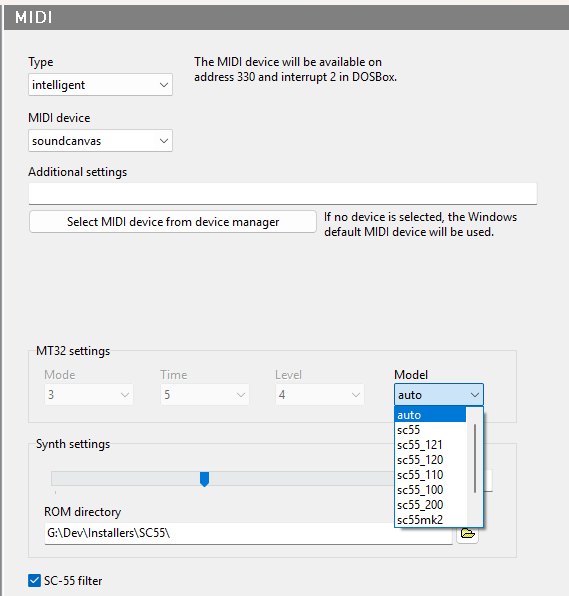Uncheck the SC-55 filter checkbox
Viewport: 569px width, 596px height.
35,580
